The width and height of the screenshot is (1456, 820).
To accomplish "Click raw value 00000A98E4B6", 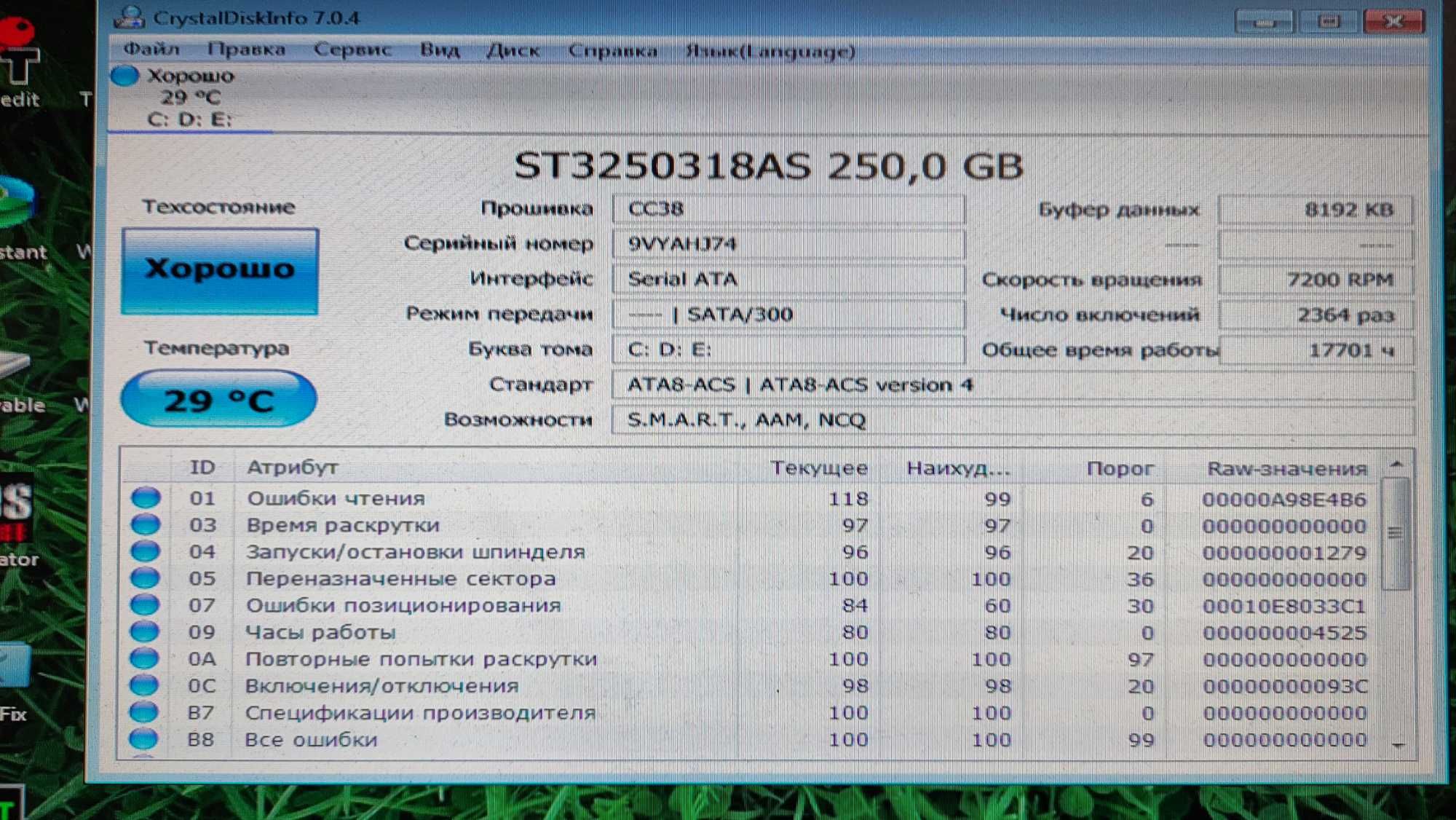I will [1284, 500].
